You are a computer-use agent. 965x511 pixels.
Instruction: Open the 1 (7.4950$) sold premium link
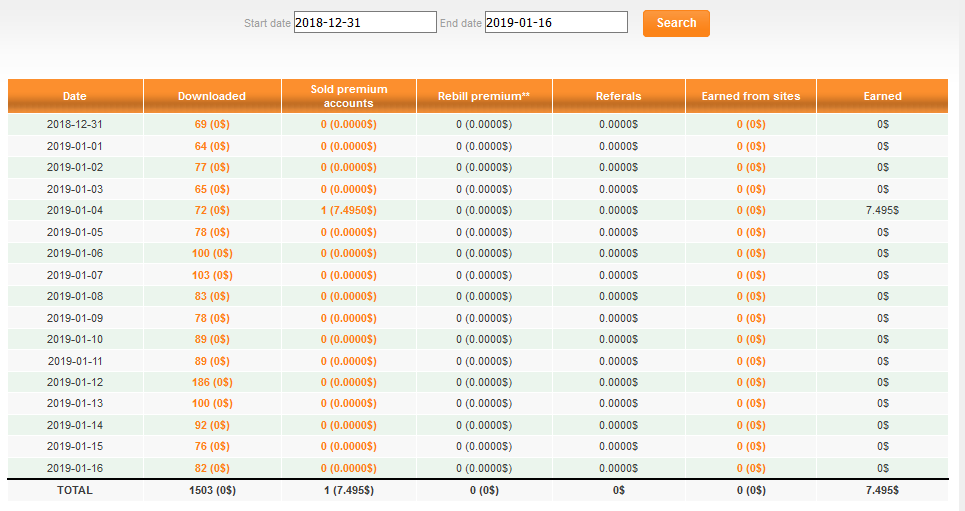pos(348,211)
